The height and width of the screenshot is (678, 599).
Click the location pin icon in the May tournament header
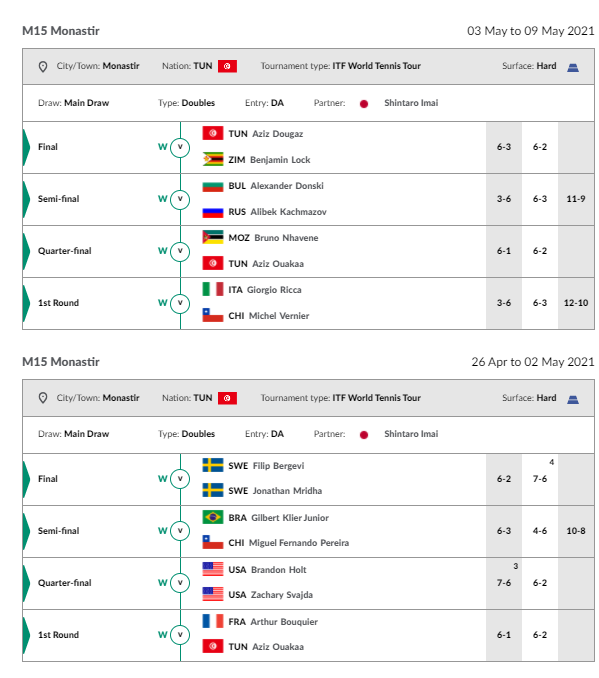click(43, 67)
